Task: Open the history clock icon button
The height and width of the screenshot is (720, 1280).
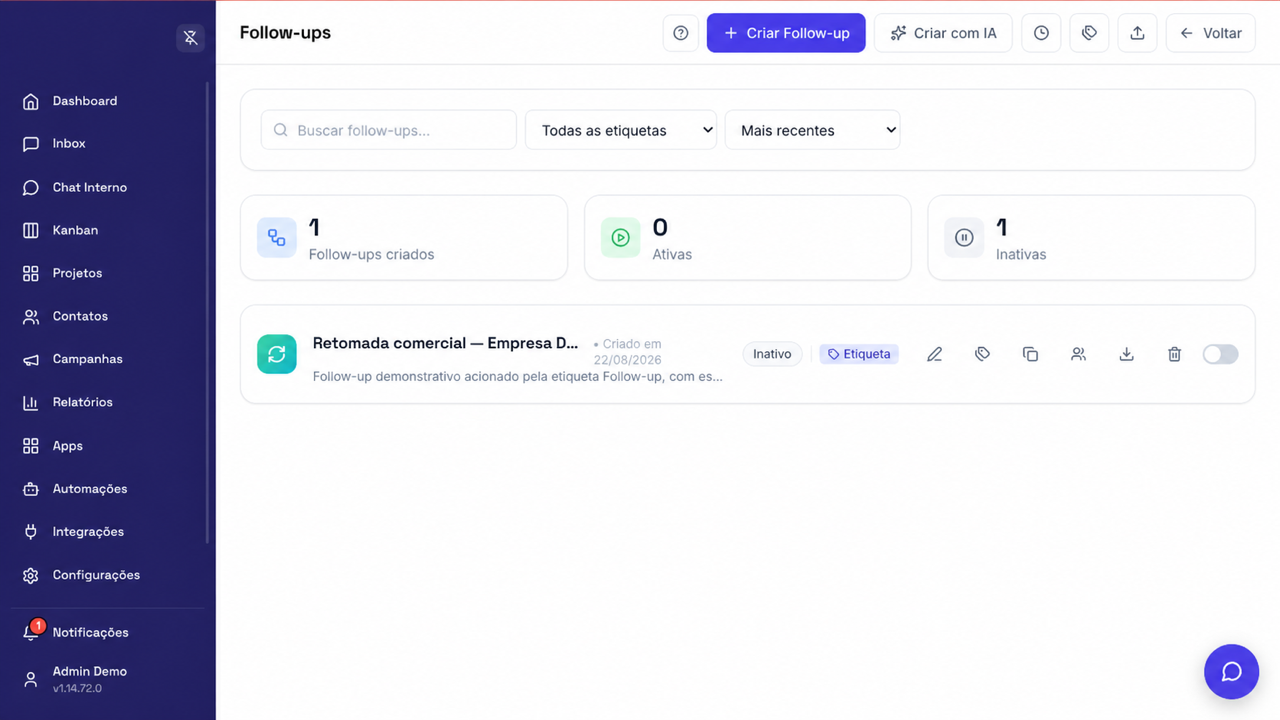Action: click(x=1041, y=33)
